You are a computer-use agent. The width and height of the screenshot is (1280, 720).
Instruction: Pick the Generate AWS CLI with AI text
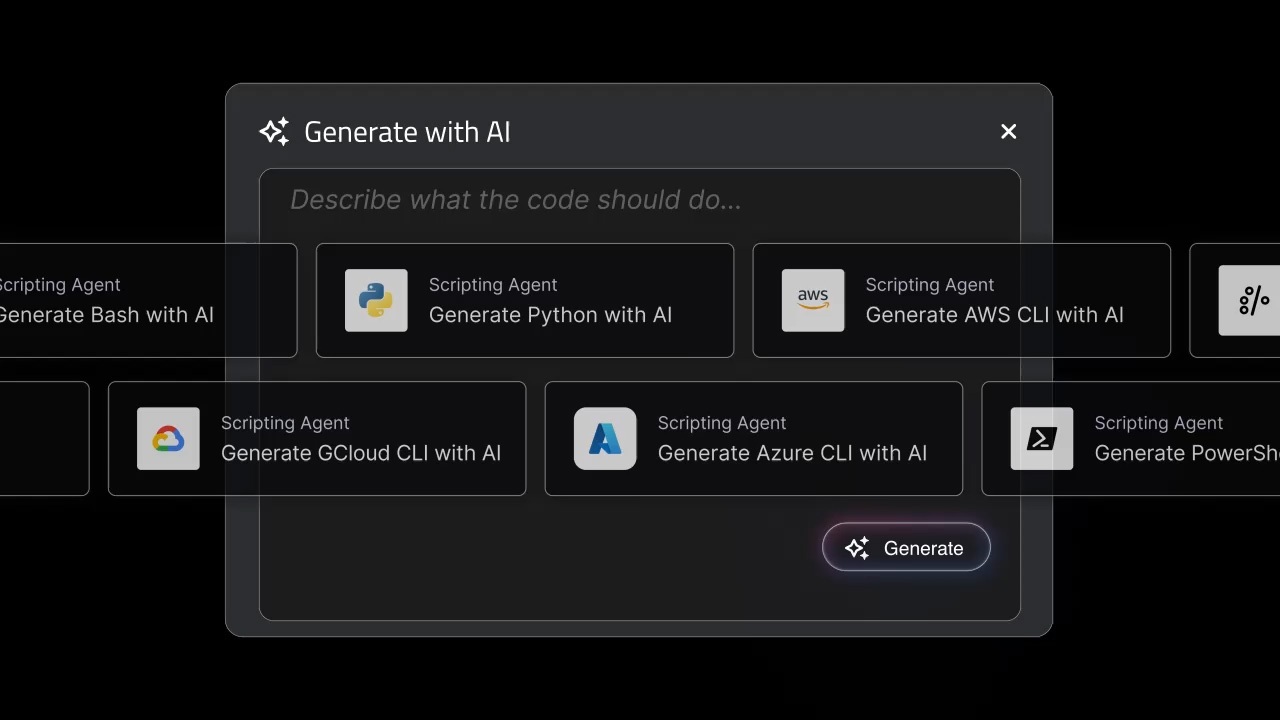[x=994, y=315]
